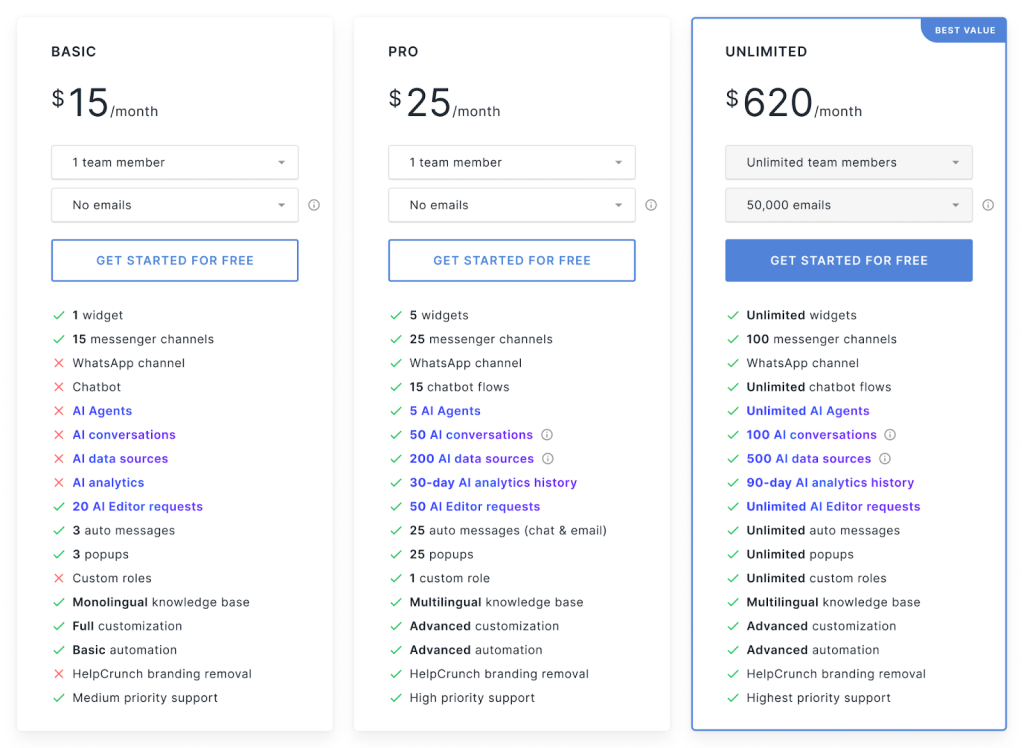Open the Unlimited AI Agents link
Image resolution: width=1024 pixels, height=748 pixels.
[x=807, y=411]
